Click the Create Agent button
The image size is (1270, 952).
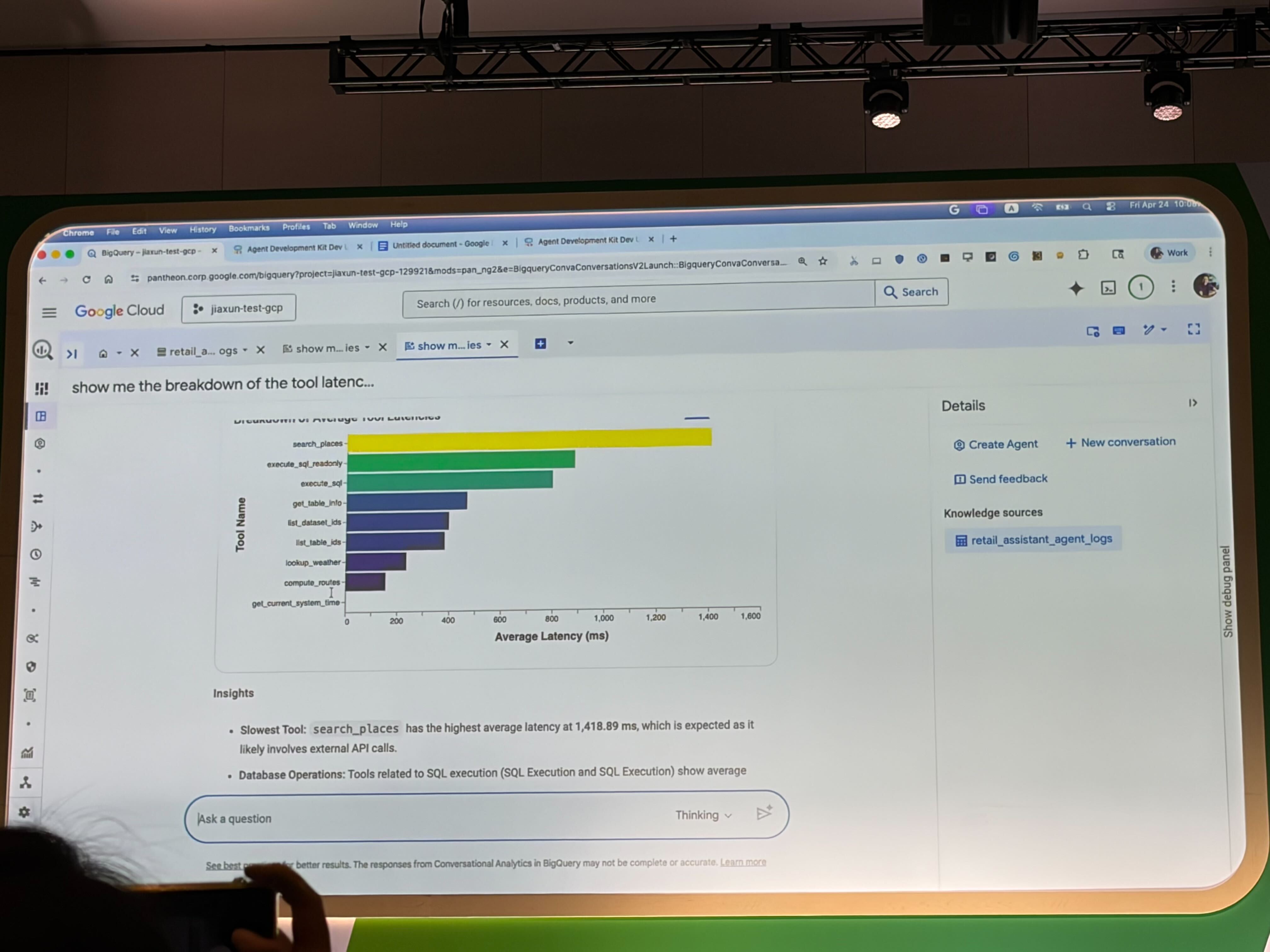click(996, 444)
